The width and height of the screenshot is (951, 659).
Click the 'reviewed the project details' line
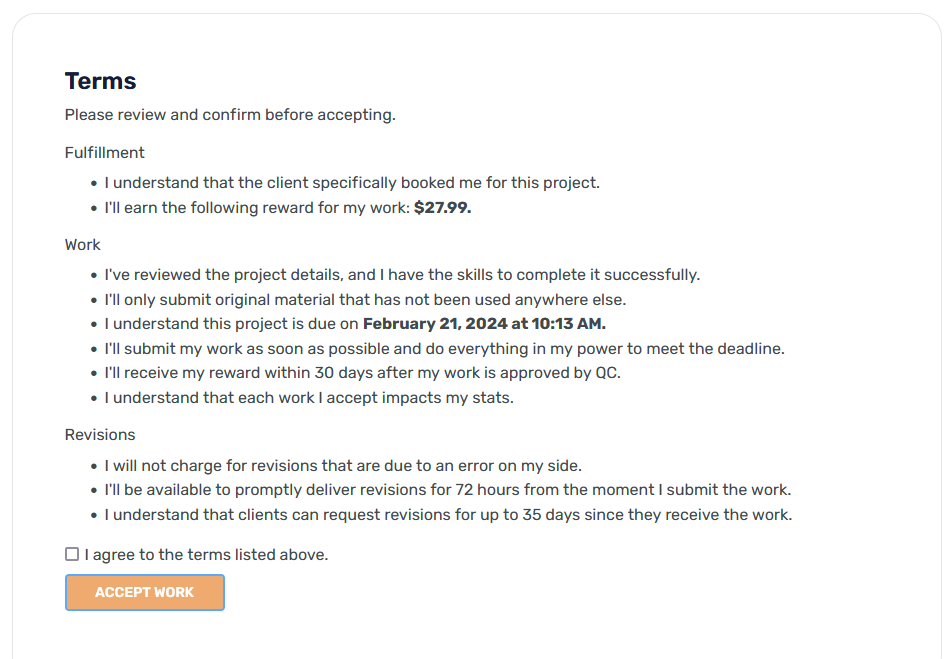[x=402, y=275]
